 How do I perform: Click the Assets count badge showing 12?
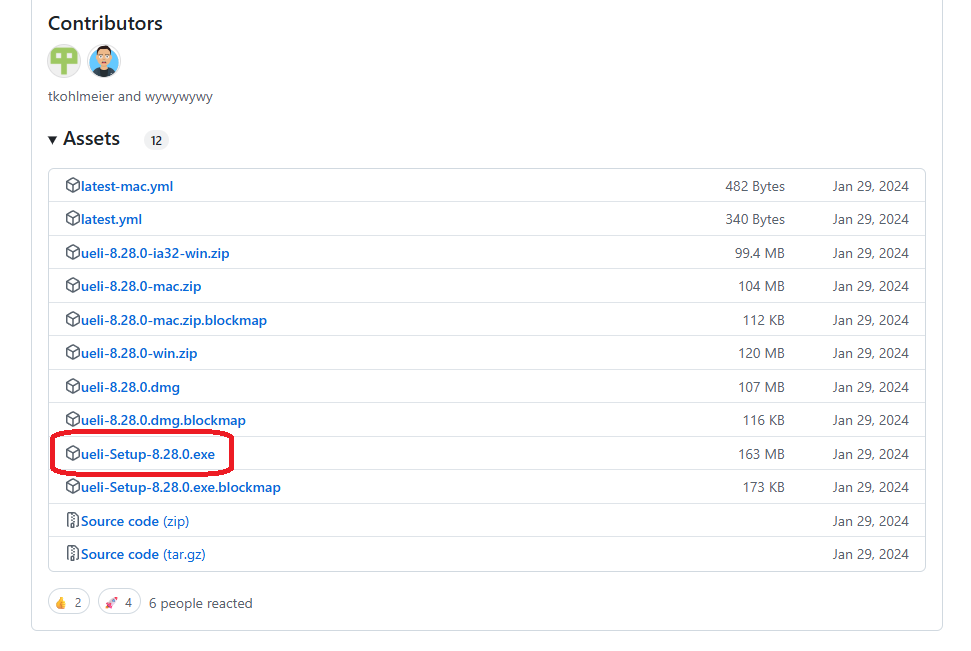tap(156, 140)
